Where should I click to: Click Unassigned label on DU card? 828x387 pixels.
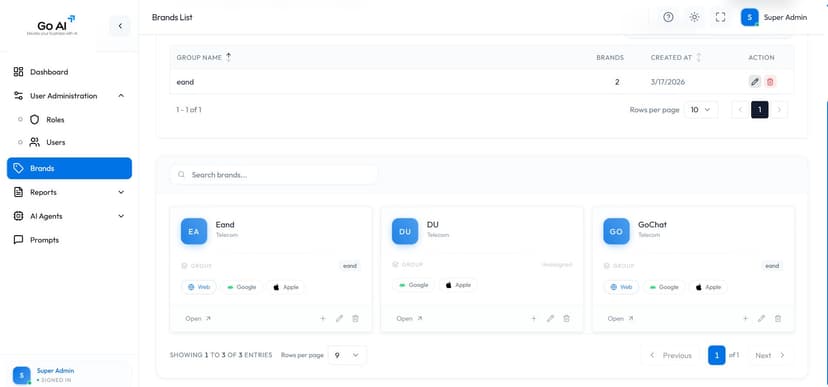click(557, 265)
